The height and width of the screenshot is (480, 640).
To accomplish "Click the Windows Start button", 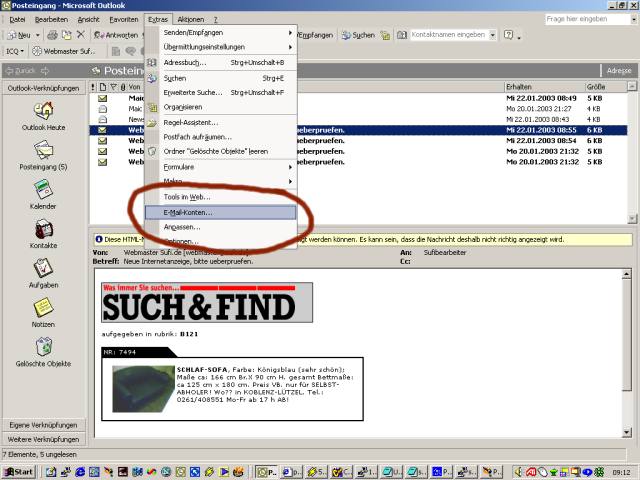I will coord(18,471).
